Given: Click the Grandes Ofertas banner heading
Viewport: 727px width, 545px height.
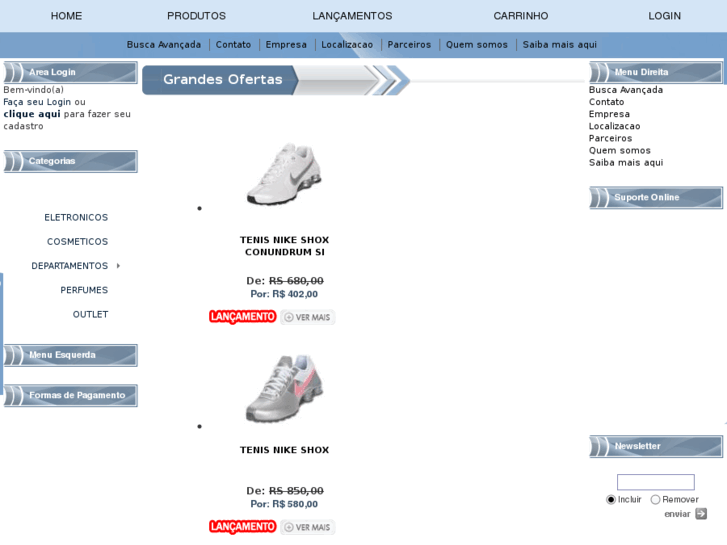Looking at the screenshot, I should point(223,80).
